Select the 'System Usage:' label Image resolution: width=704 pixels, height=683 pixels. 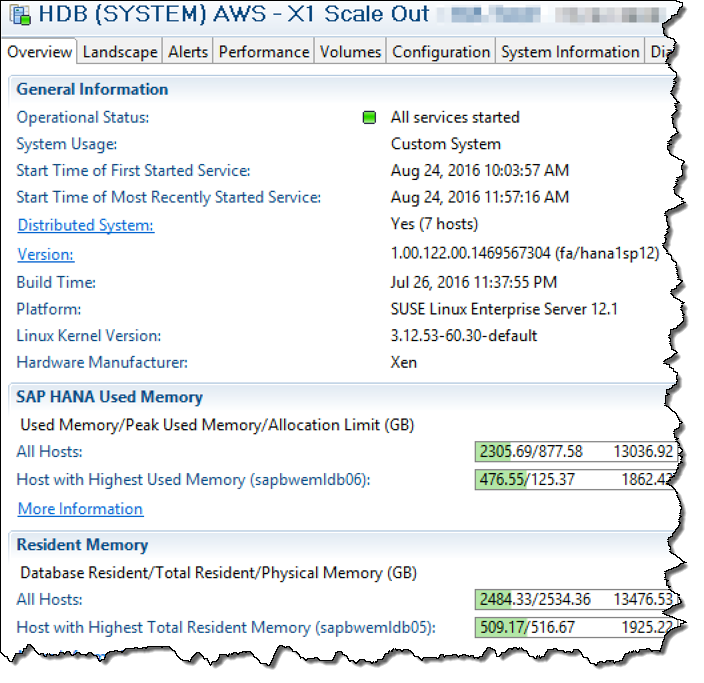[x=66, y=144]
